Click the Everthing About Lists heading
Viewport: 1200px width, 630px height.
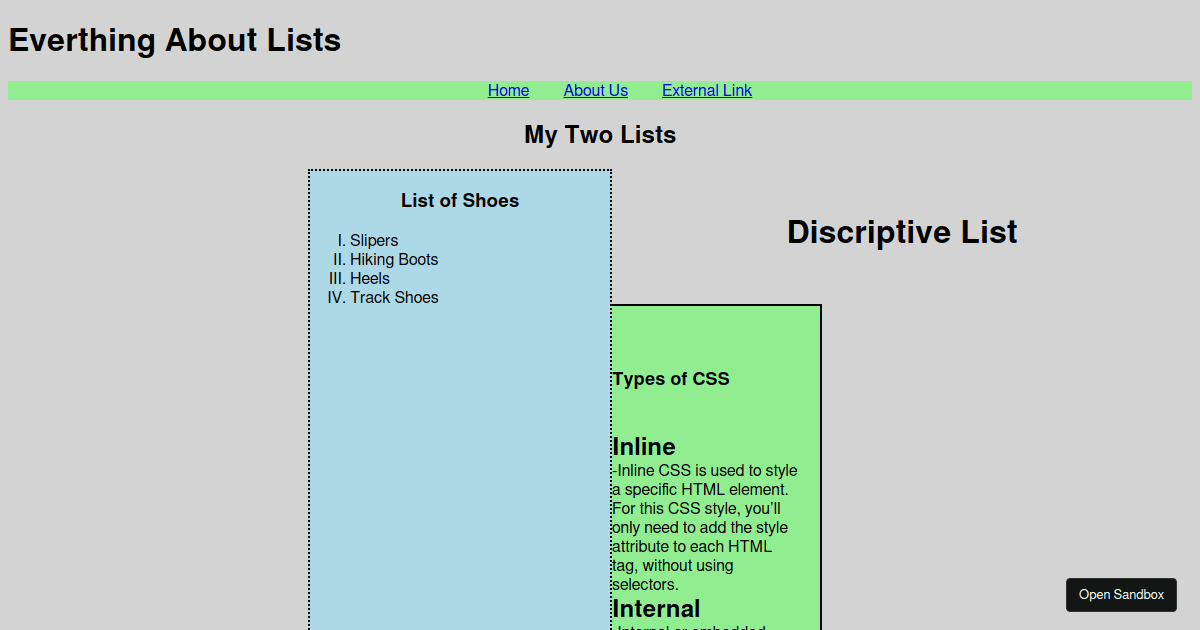[174, 40]
